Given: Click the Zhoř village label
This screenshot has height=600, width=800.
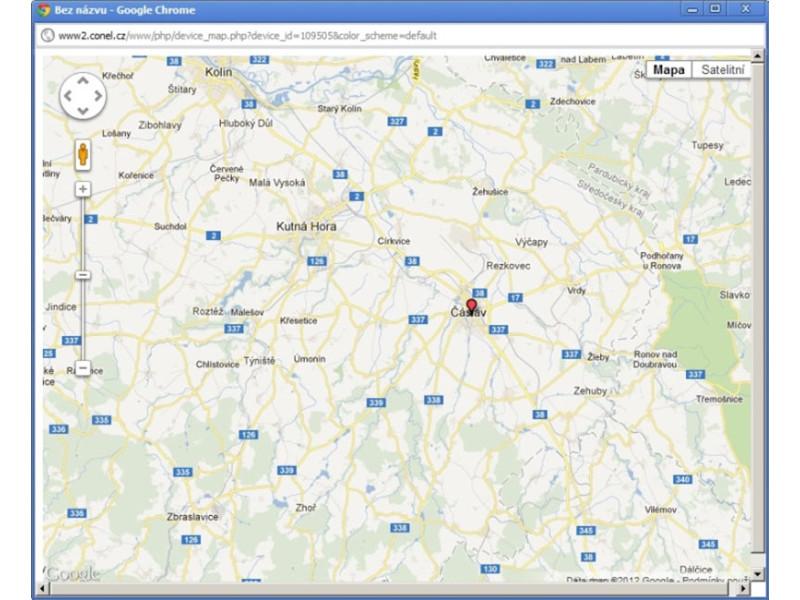Looking at the screenshot, I should pos(306,508).
